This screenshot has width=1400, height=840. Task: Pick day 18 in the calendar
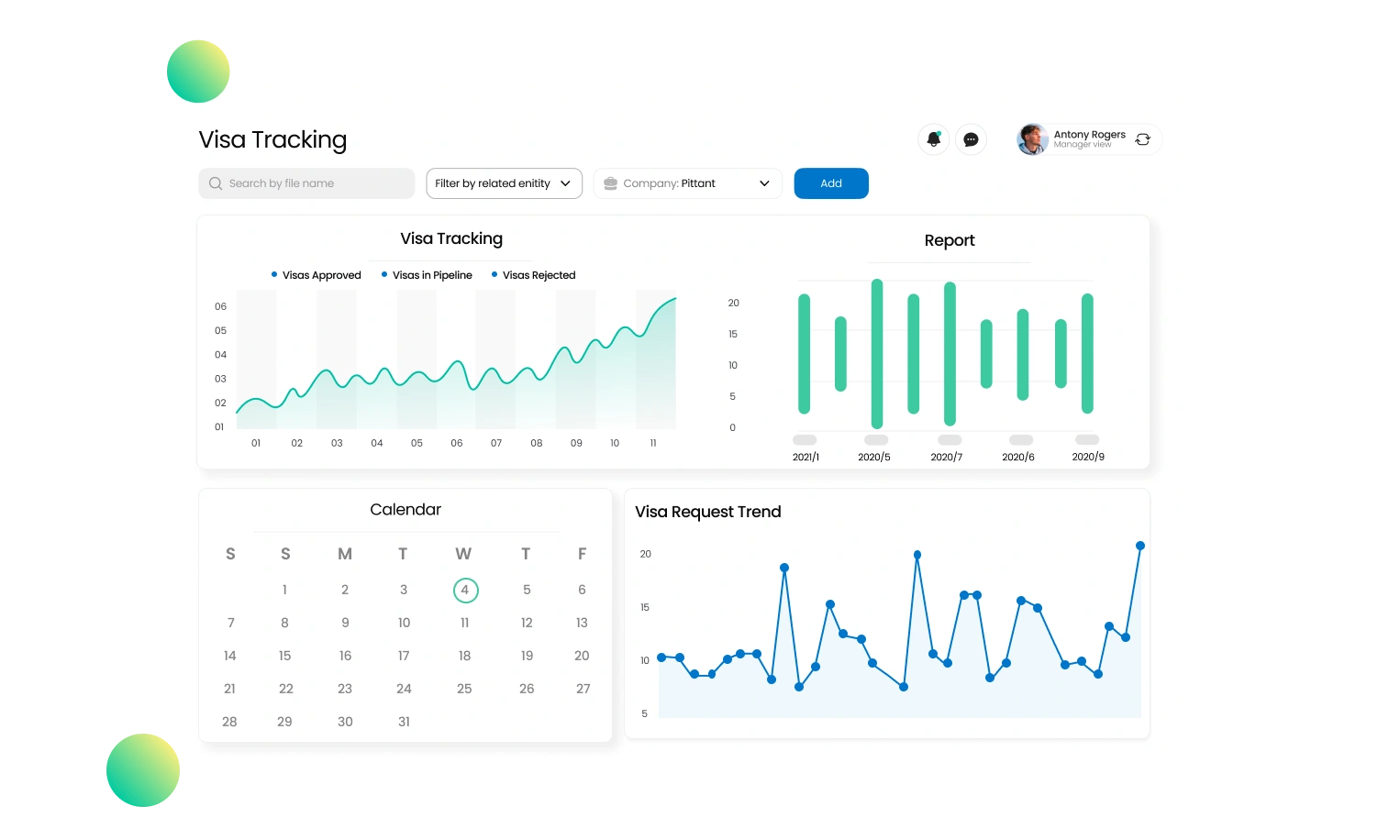[x=464, y=656]
